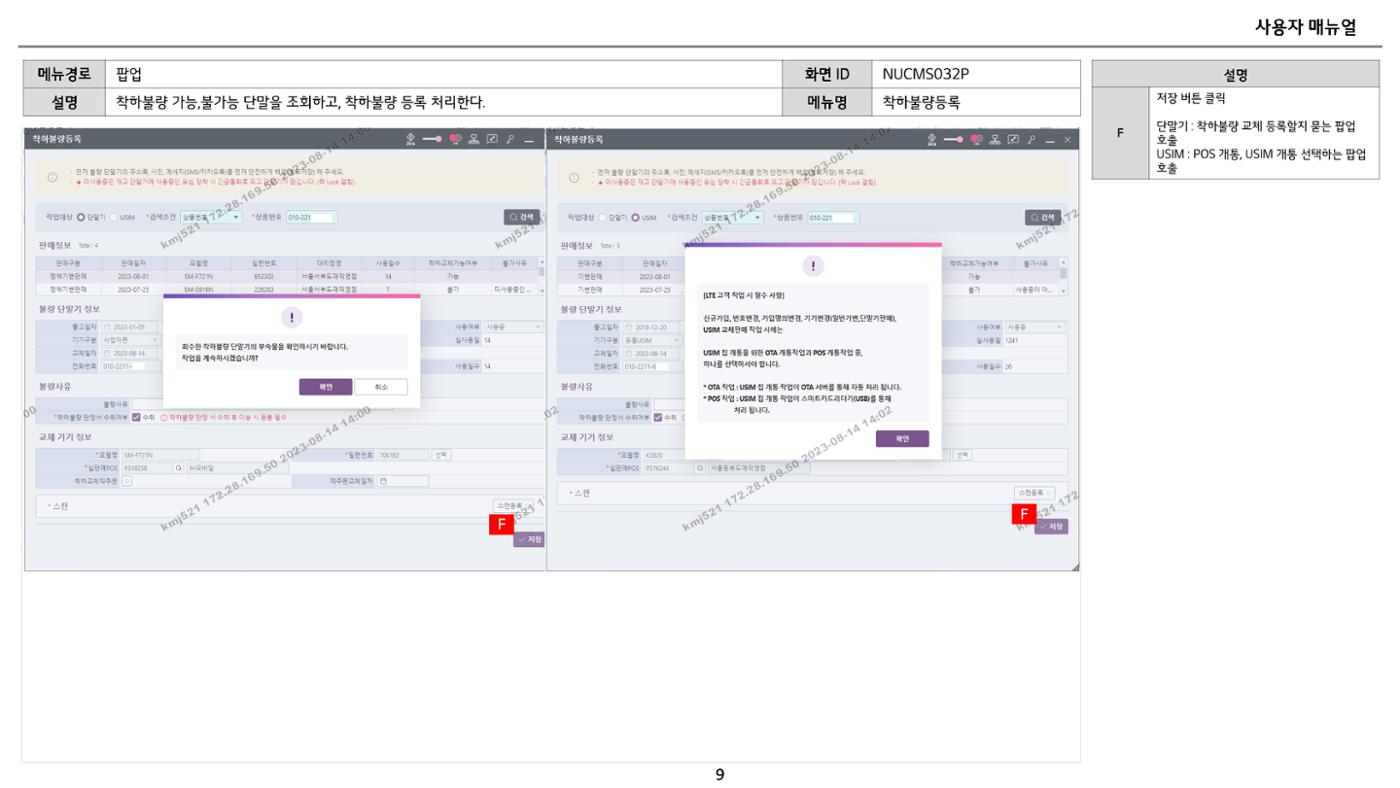Select 단말기 radio button in right window
This screenshot has width=1400, height=788.
tap(603, 216)
